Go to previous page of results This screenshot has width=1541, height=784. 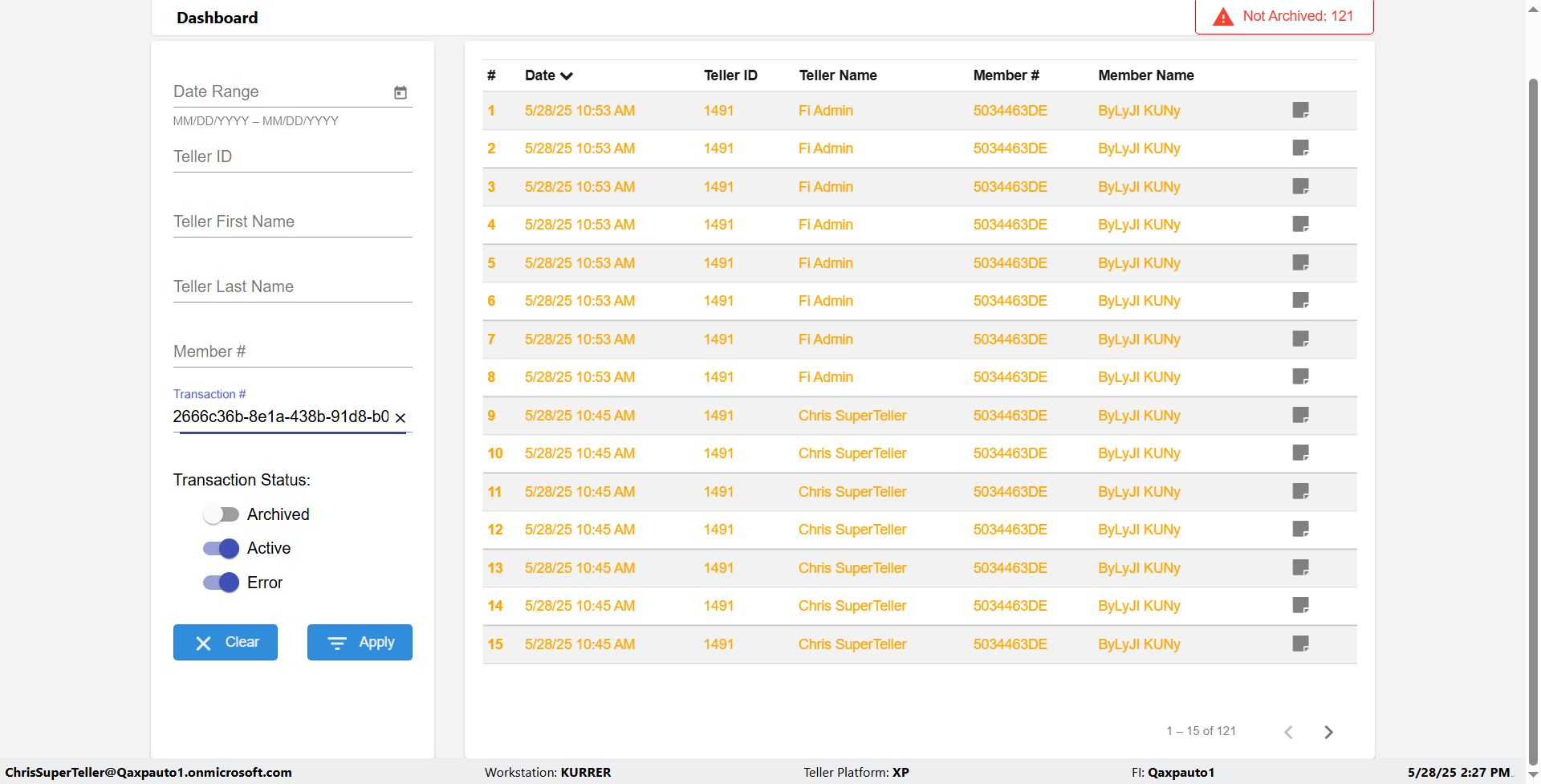coord(1288,732)
